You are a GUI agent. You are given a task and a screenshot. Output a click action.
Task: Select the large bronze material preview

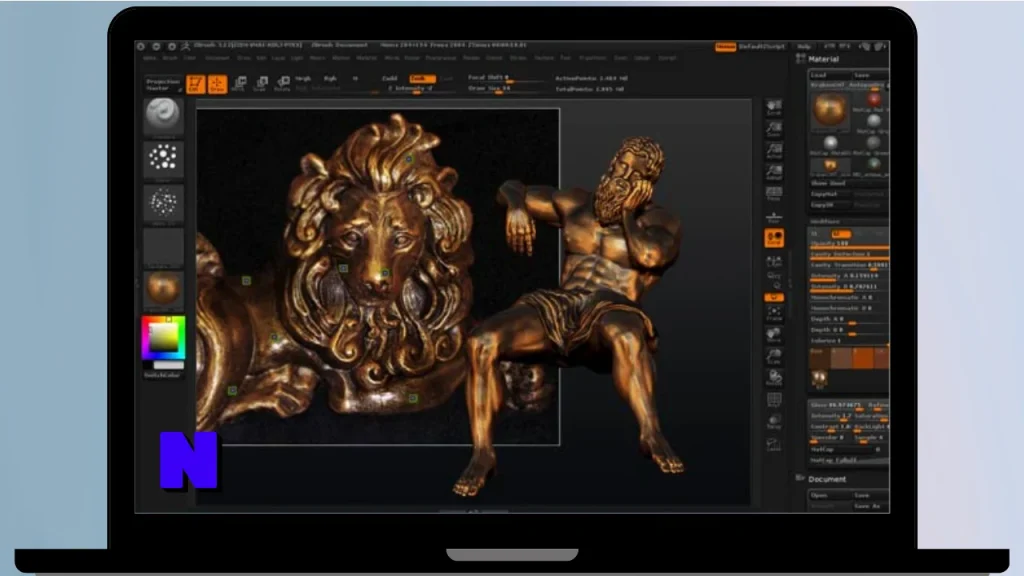pos(830,110)
